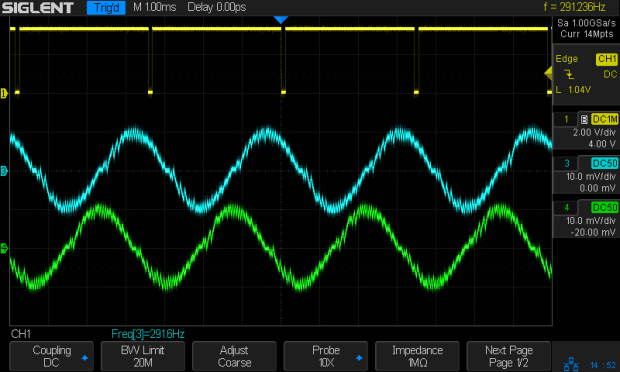Select channel 4 number tab
The height and width of the screenshot is (372, 620).
pyautogui.click(x=566, y=208)
